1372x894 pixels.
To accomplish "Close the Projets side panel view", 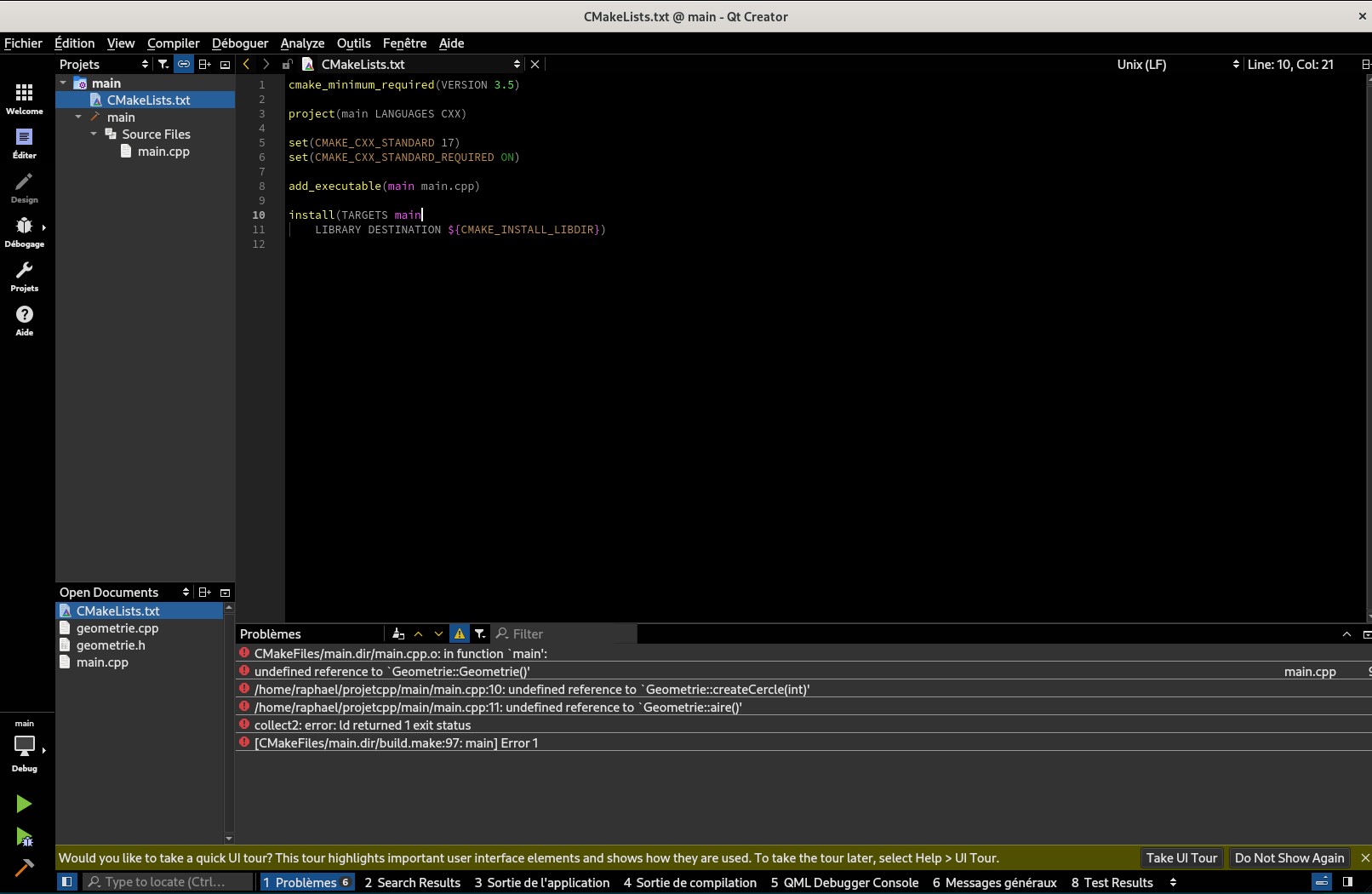I will [x=225, y=64].
